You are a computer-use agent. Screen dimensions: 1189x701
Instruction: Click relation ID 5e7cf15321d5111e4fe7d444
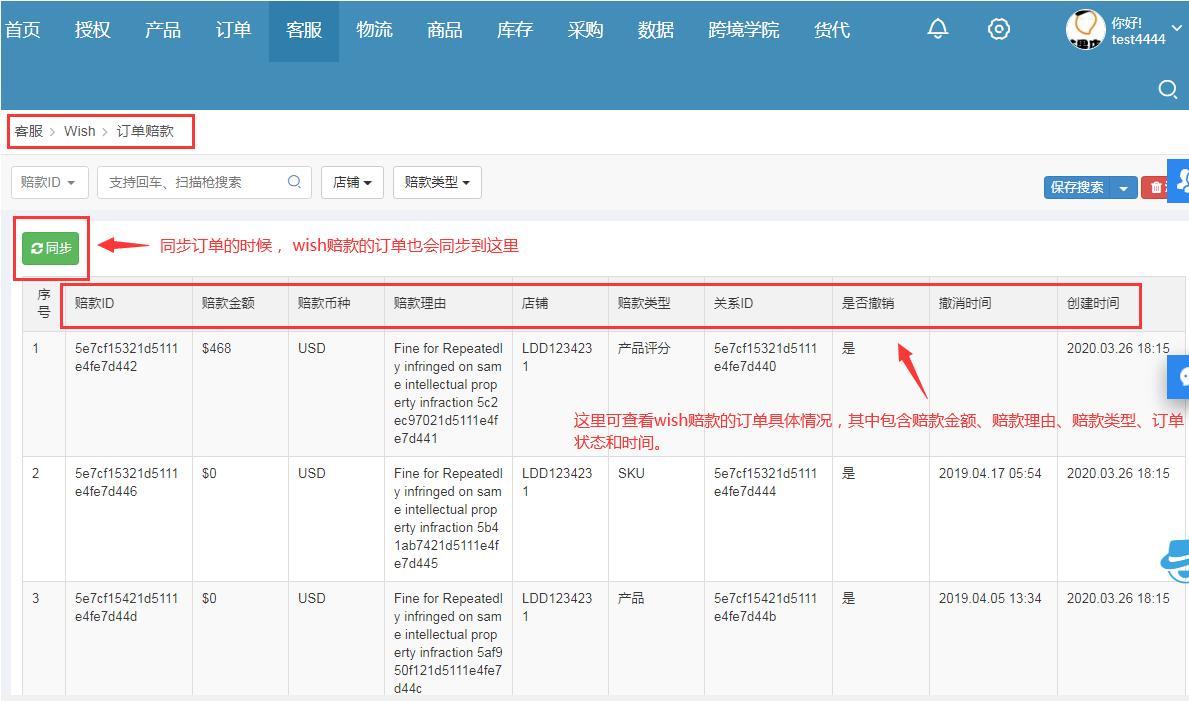pyautogui.click(x=766, y=483)
